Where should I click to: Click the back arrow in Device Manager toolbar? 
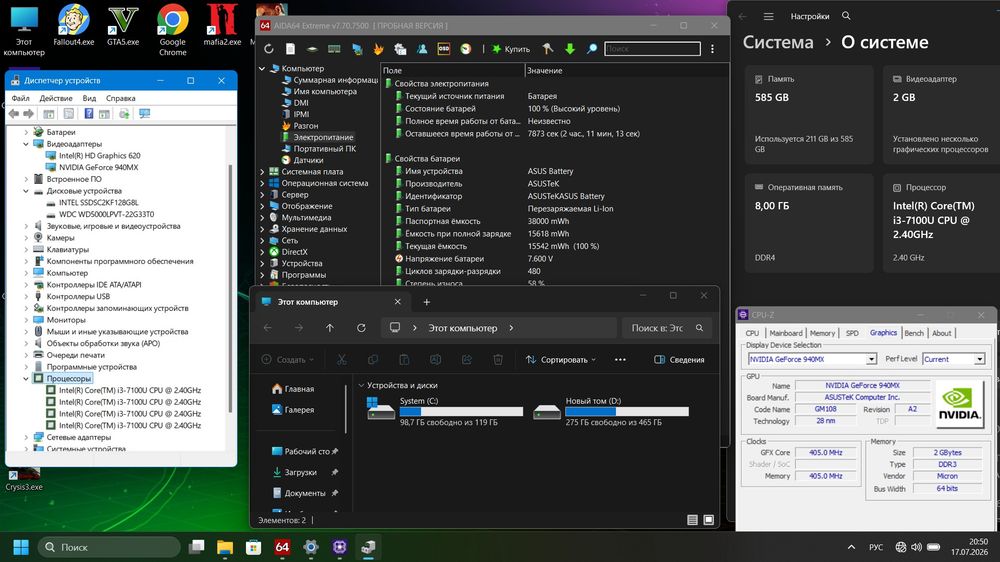tap(14, 114)
